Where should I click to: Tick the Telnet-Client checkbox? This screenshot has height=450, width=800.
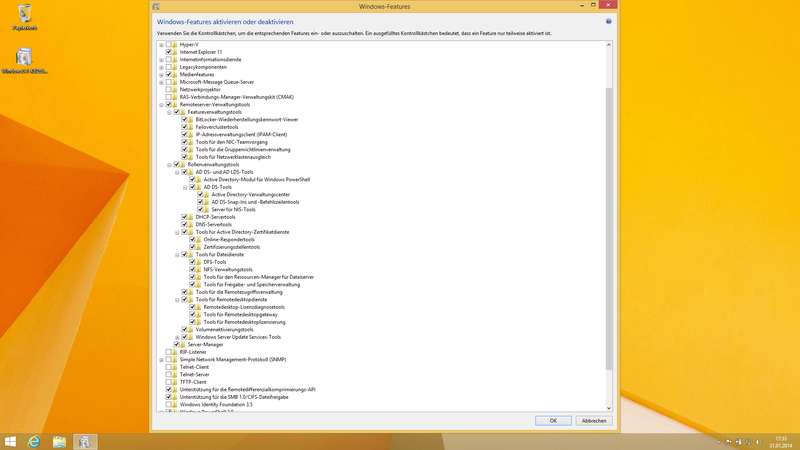click(168, 367)
